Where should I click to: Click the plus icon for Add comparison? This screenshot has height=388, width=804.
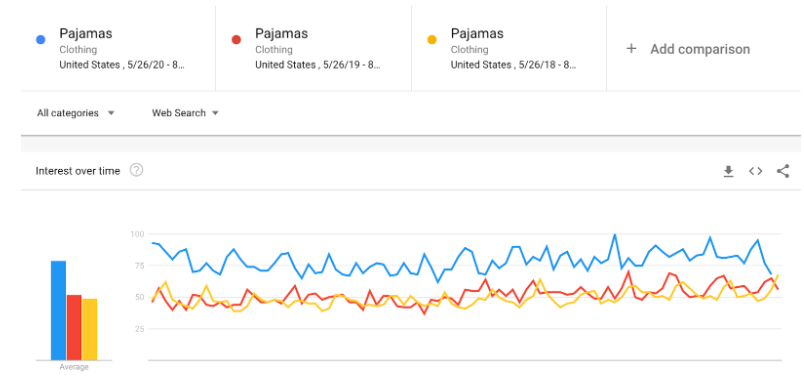tap(631, 49)
